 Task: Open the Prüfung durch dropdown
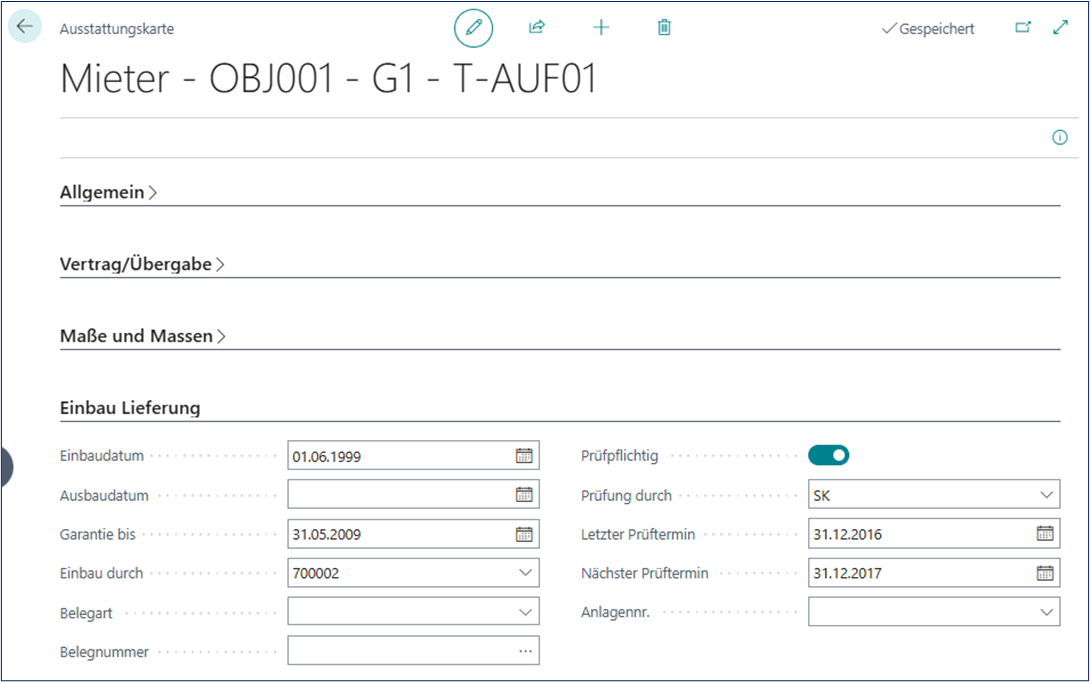(1046, 495)
